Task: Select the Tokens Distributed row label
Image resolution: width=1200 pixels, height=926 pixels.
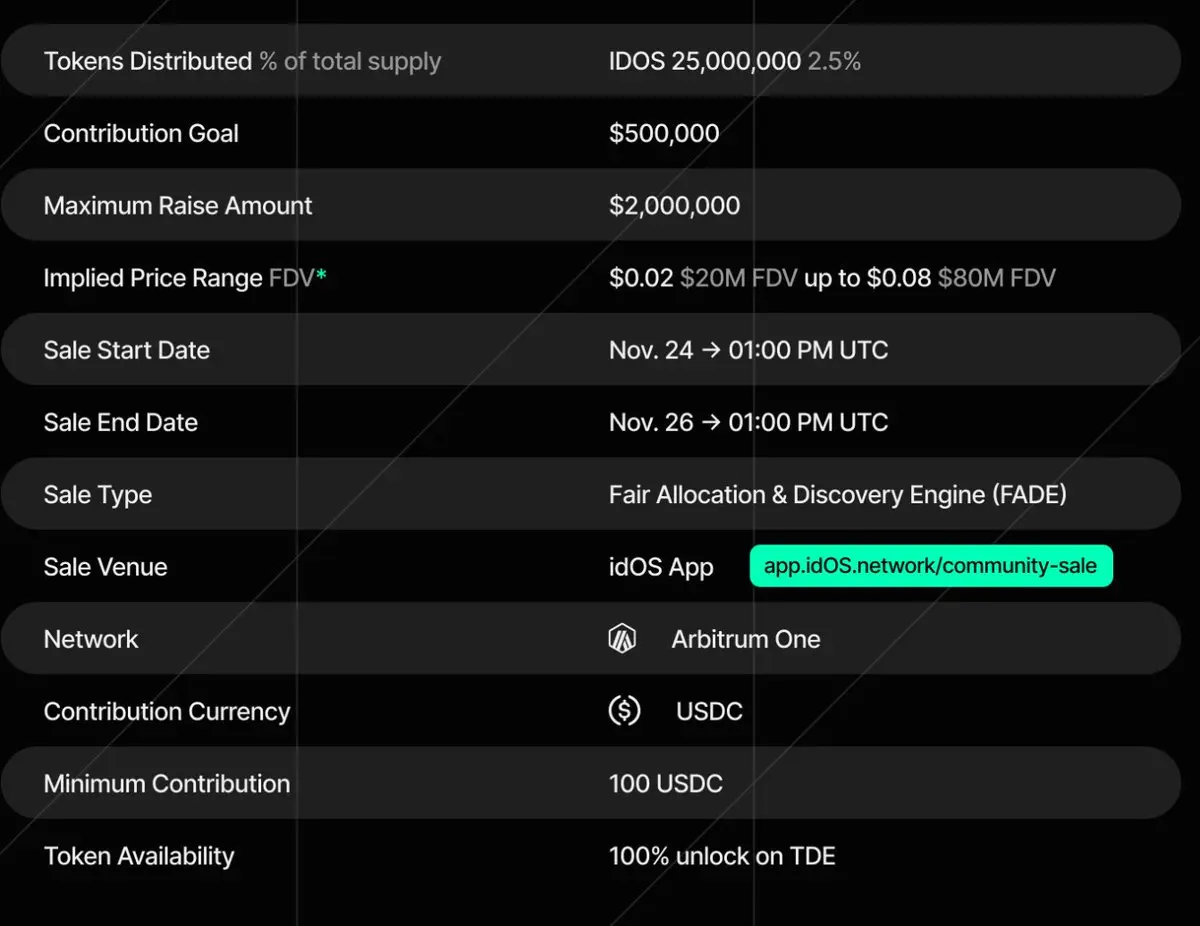Action: coord(148,61)
